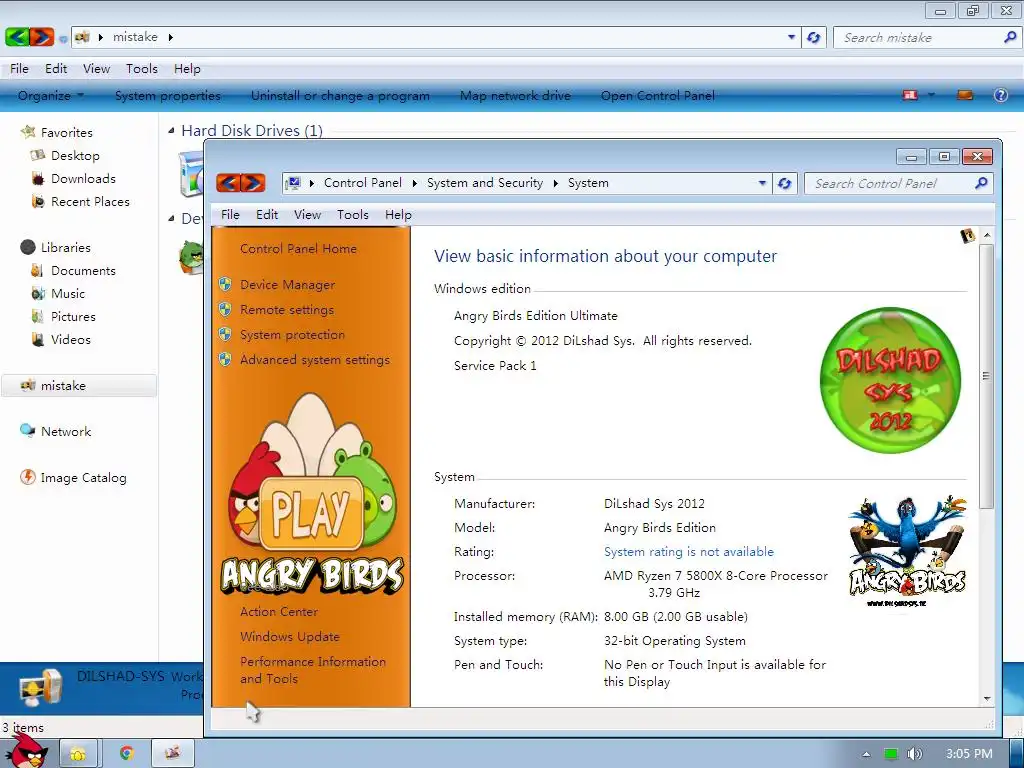Click the Device Manager shield icon

[225, 284]
